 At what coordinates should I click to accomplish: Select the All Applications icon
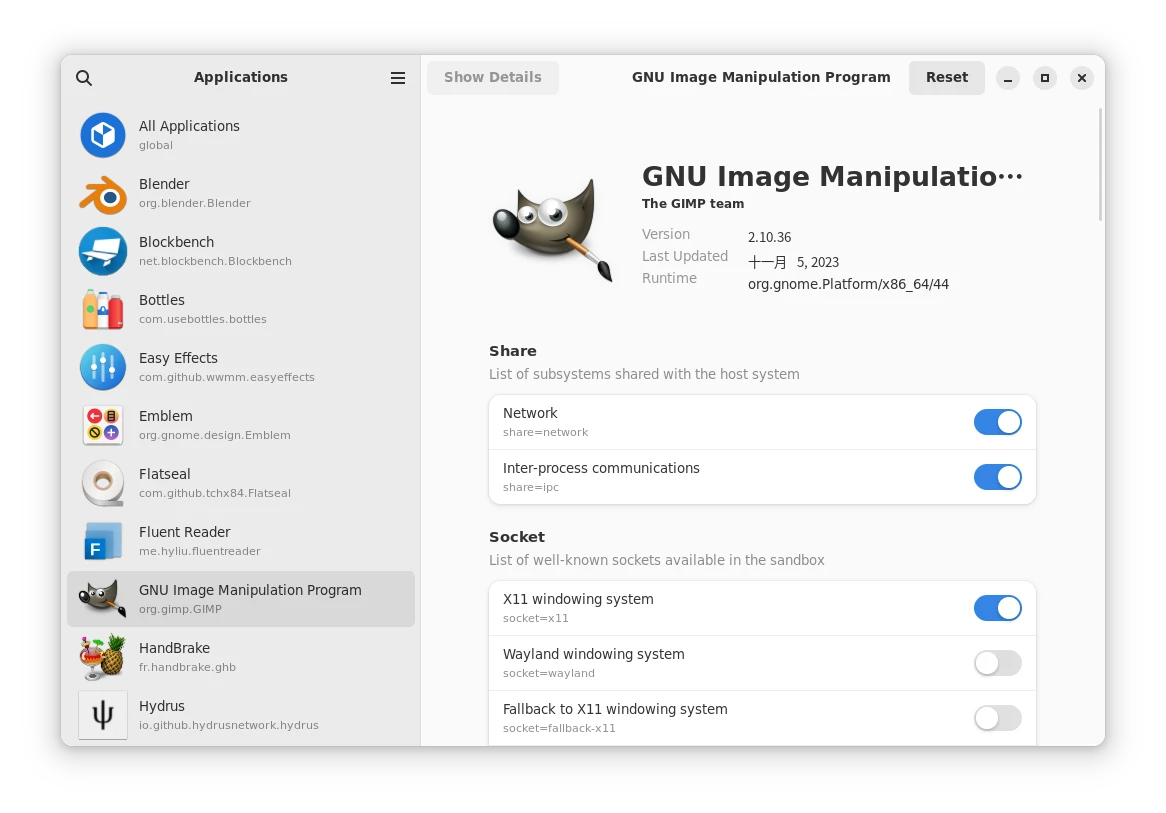point(103,135)
